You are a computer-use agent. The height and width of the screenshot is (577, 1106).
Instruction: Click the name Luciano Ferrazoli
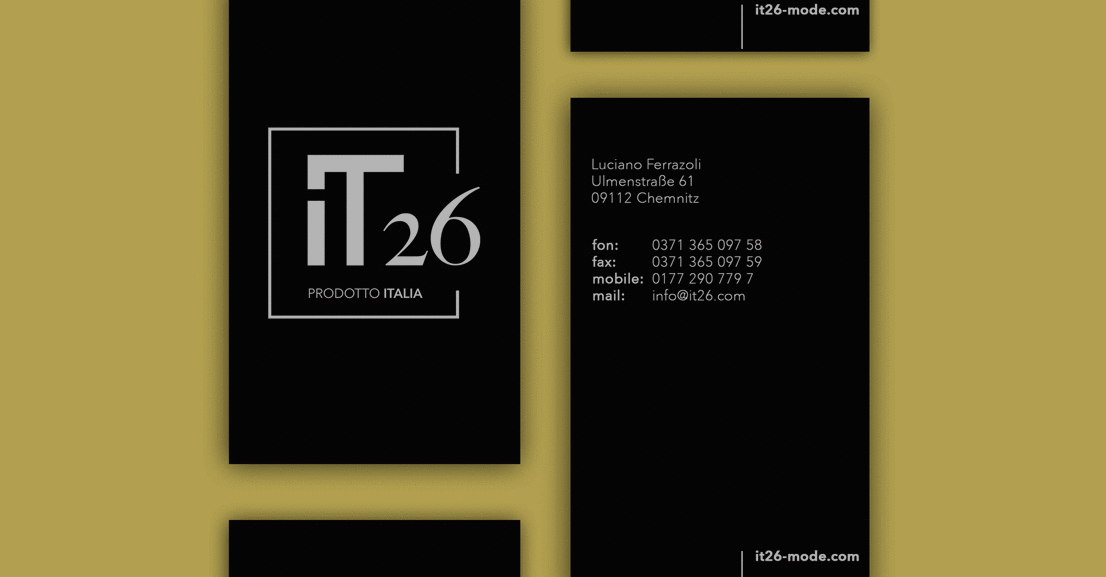point(646,164)
